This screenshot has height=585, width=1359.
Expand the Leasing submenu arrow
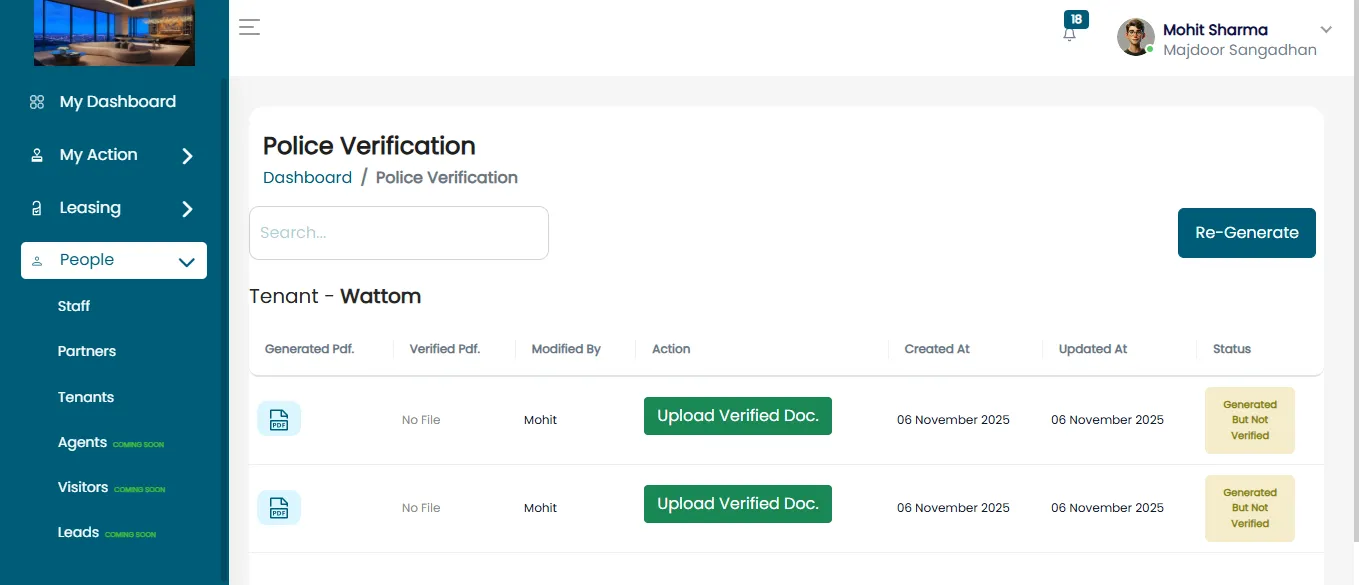187,209
